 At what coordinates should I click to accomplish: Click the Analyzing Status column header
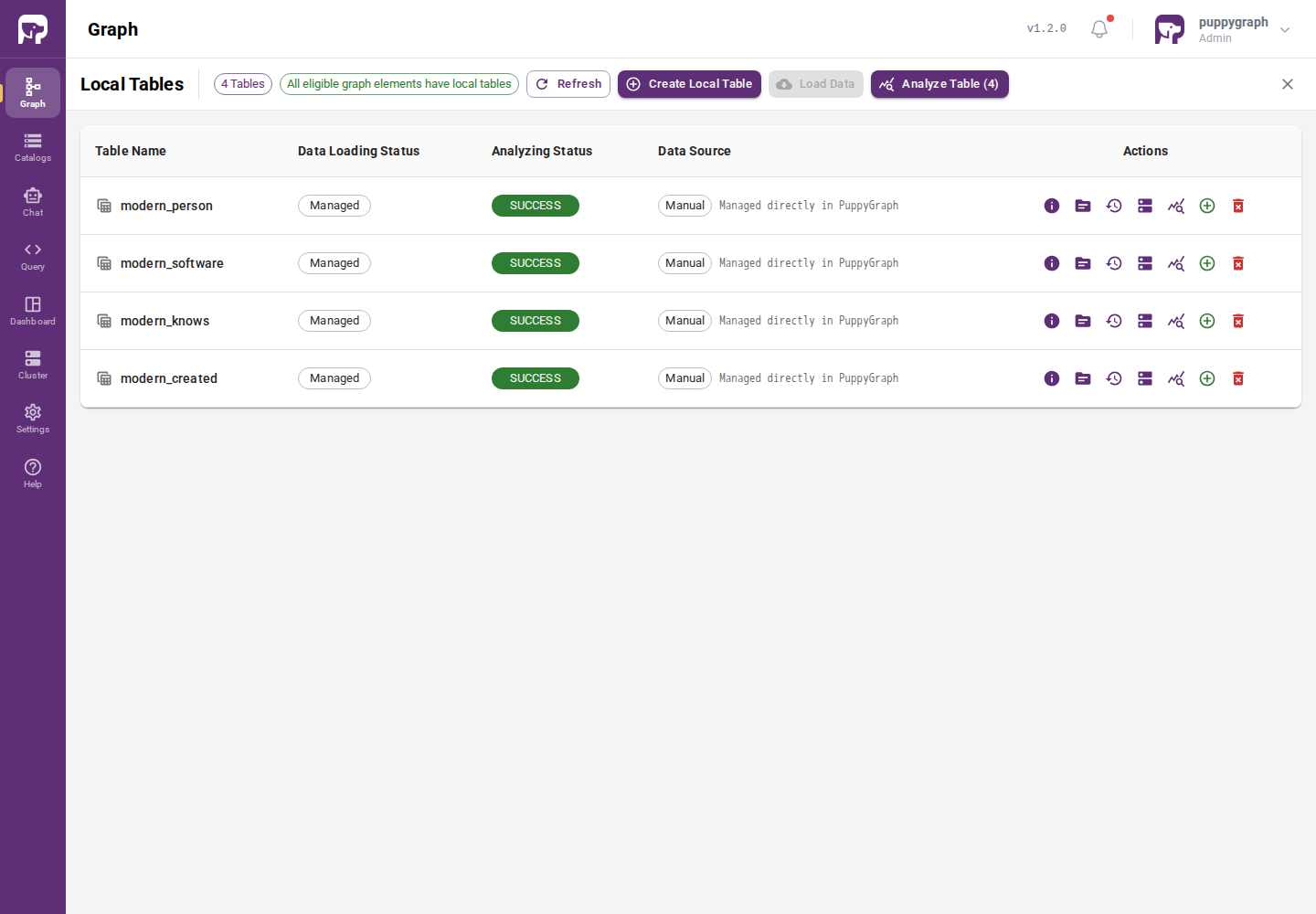click(x=542, y=151)
